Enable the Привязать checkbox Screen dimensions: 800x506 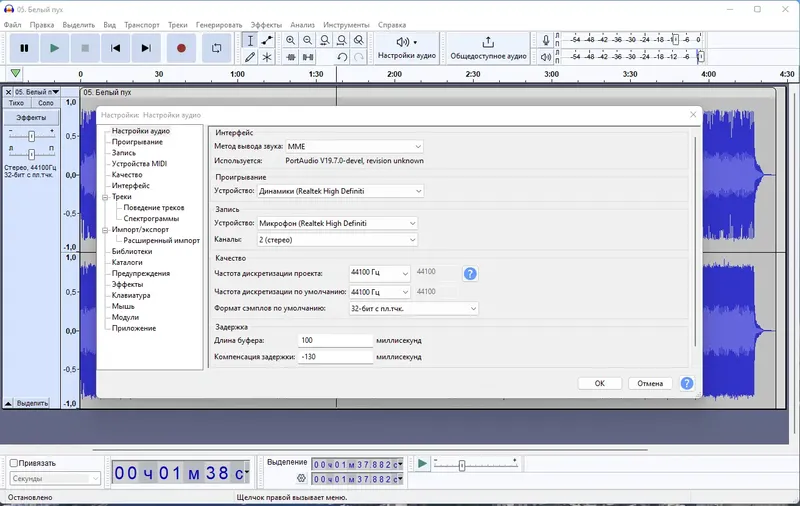point(14,463)
